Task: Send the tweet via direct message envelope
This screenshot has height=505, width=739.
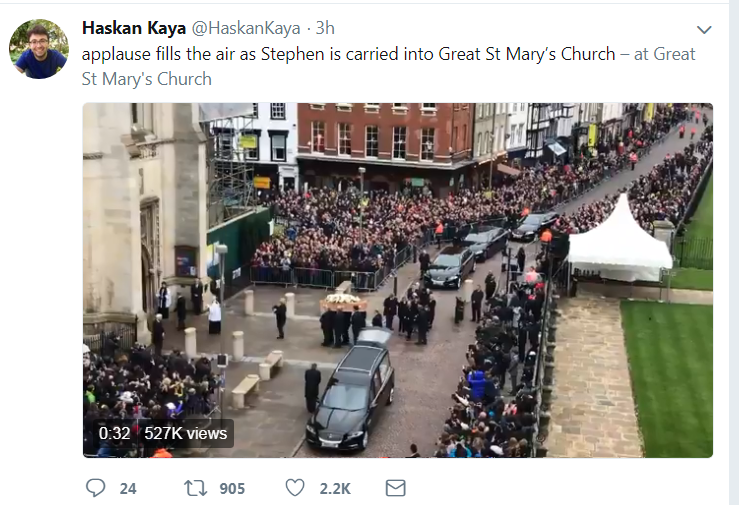Action: click(x=395, y=488)
